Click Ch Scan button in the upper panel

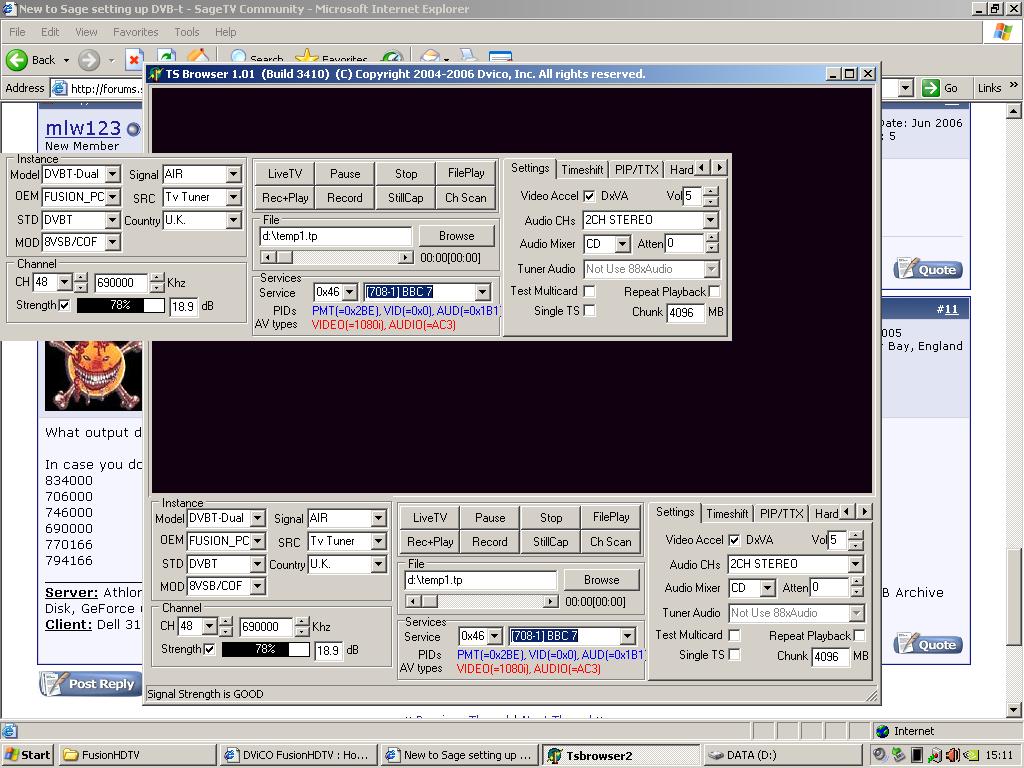coord(466,197)
